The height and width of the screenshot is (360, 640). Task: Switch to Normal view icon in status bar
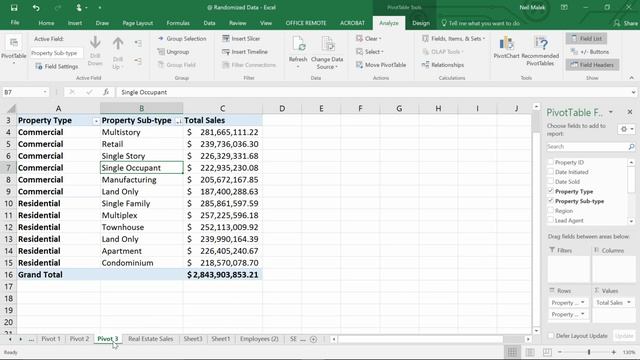click(512, 352)
